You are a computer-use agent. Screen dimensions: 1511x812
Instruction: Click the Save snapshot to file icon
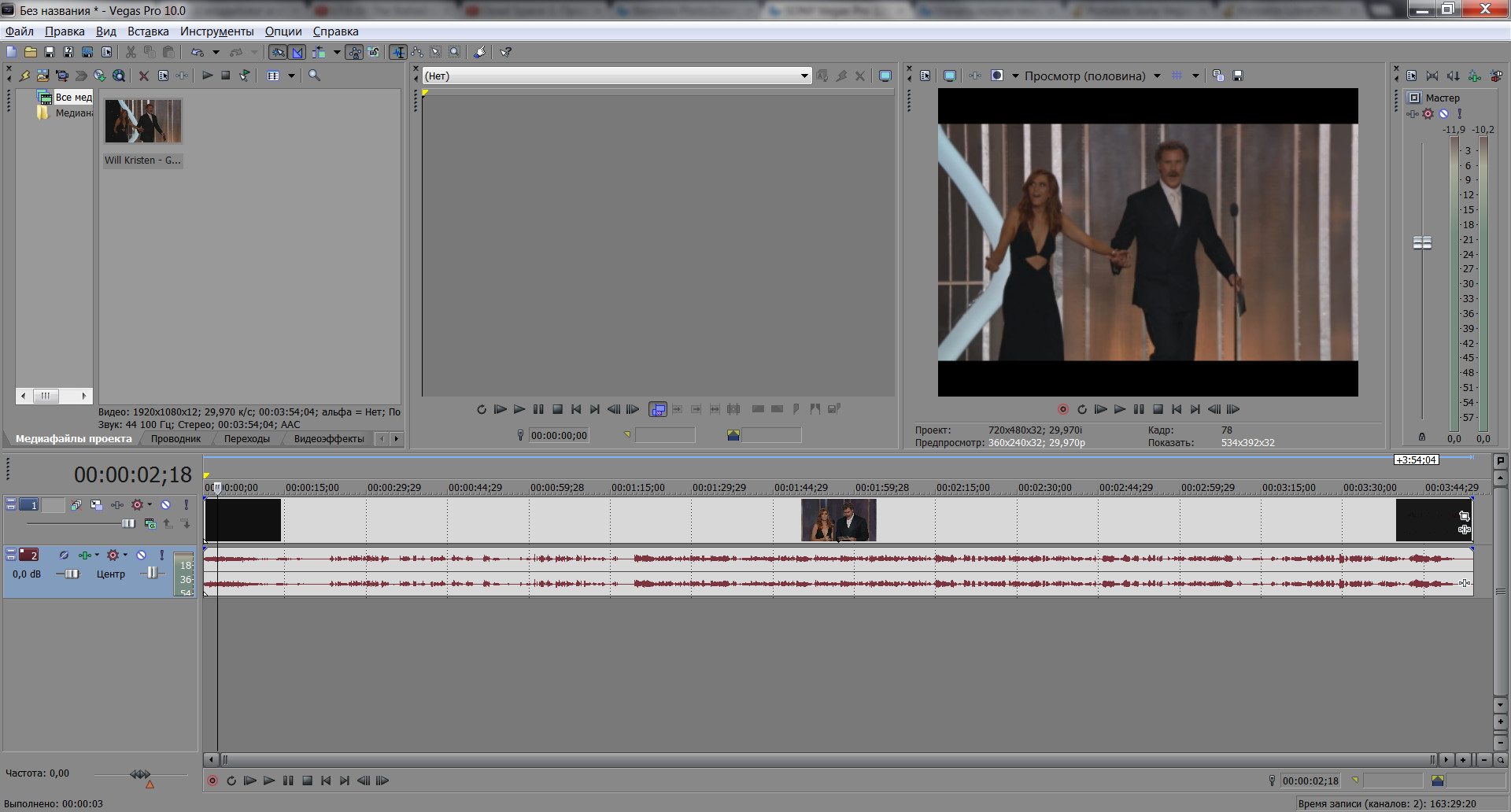coord(1238,76)
